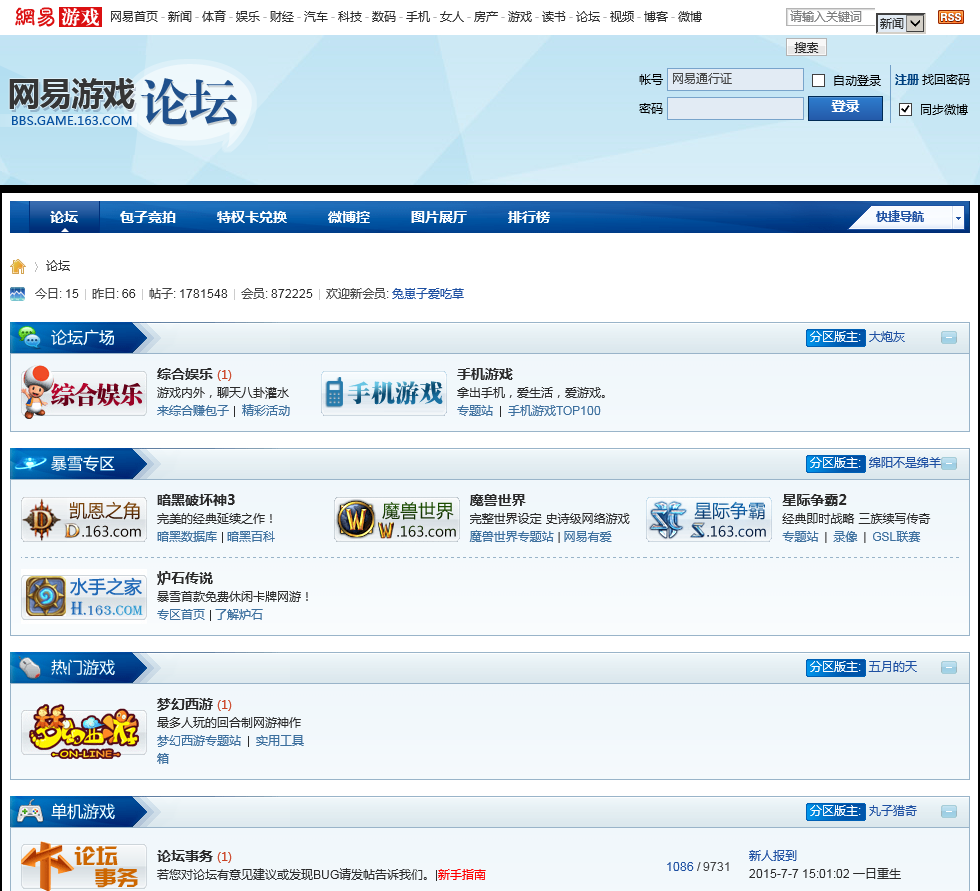Click 网易首页 in the top navigation
Viewport: 980px width, 891px height.
pos(134,17)
